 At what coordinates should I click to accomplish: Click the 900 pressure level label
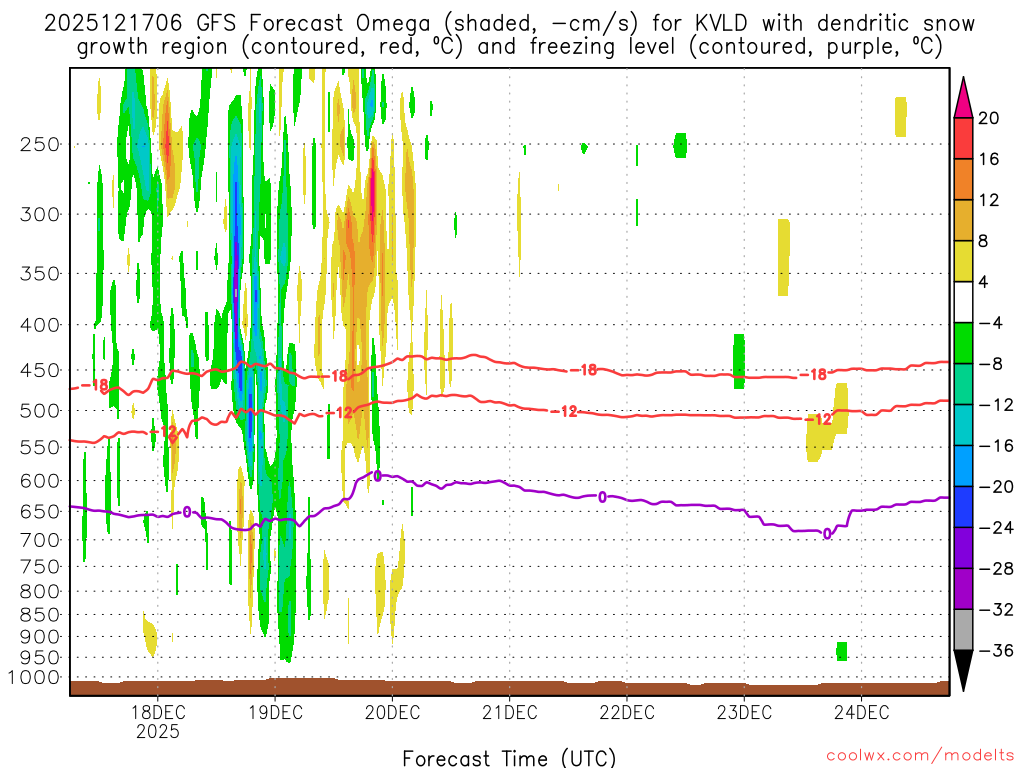click(40, 637)
